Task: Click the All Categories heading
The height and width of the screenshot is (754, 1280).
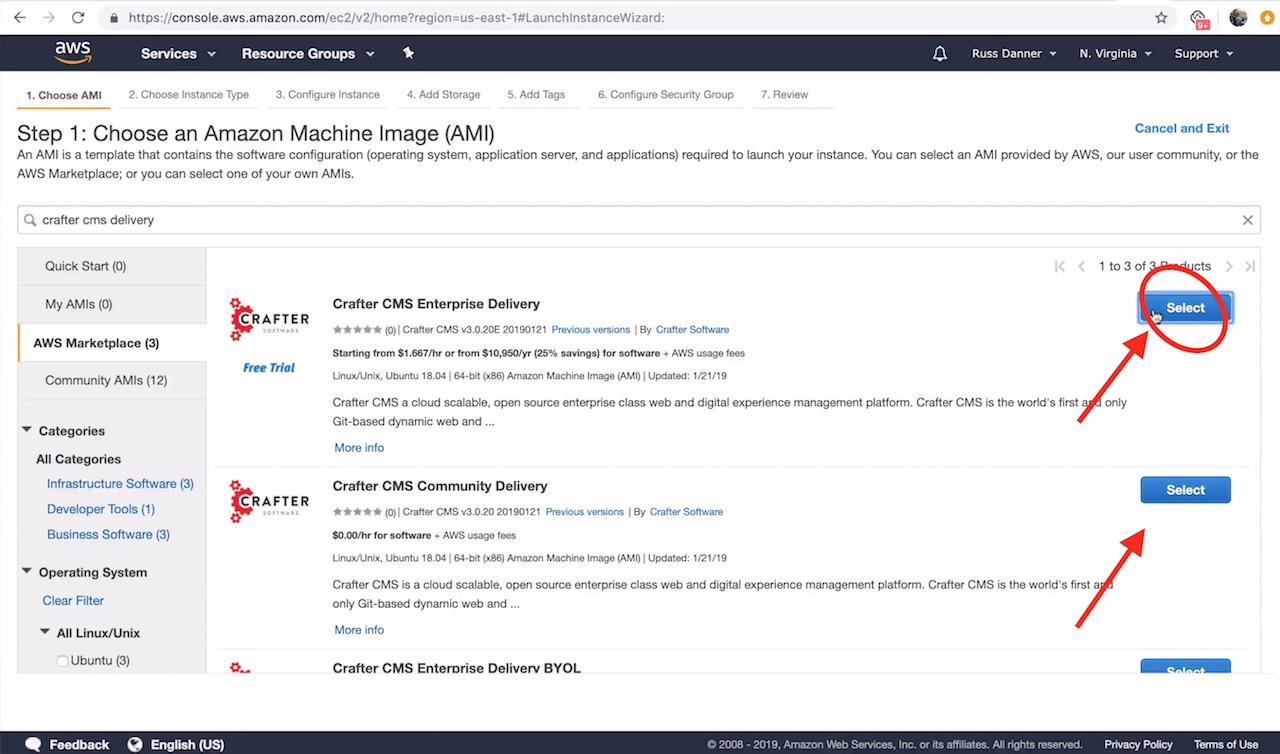Action: coord(78,459)
